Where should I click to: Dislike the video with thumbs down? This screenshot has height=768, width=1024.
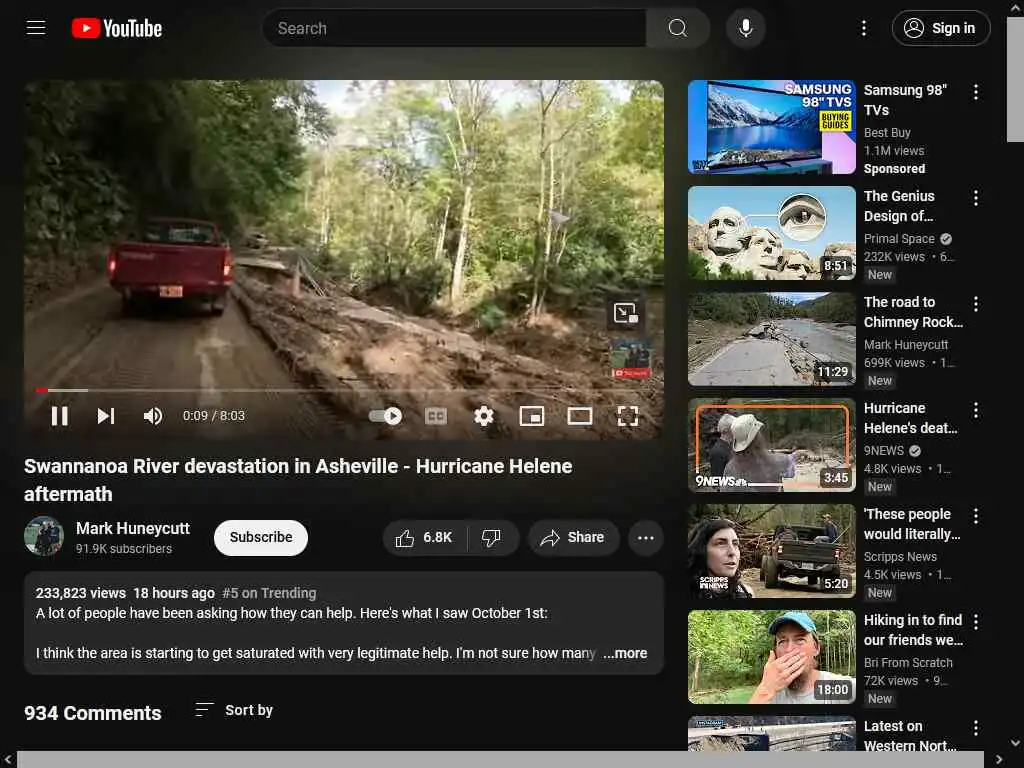(491, 537)
